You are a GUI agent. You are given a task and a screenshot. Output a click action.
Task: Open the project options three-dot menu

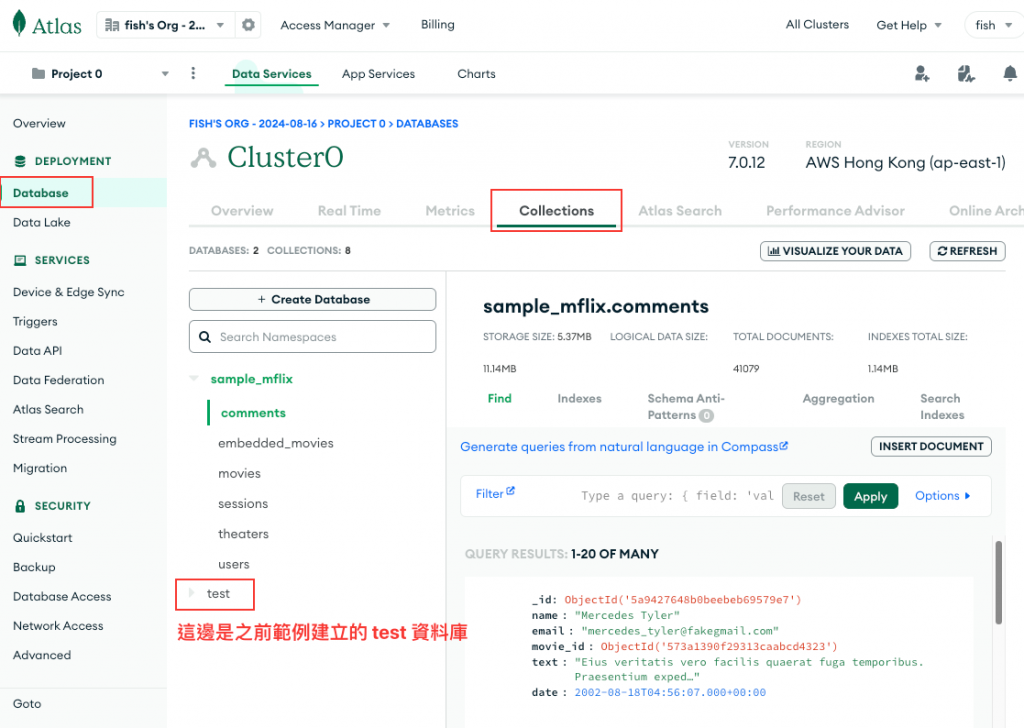tap(193, 73)
